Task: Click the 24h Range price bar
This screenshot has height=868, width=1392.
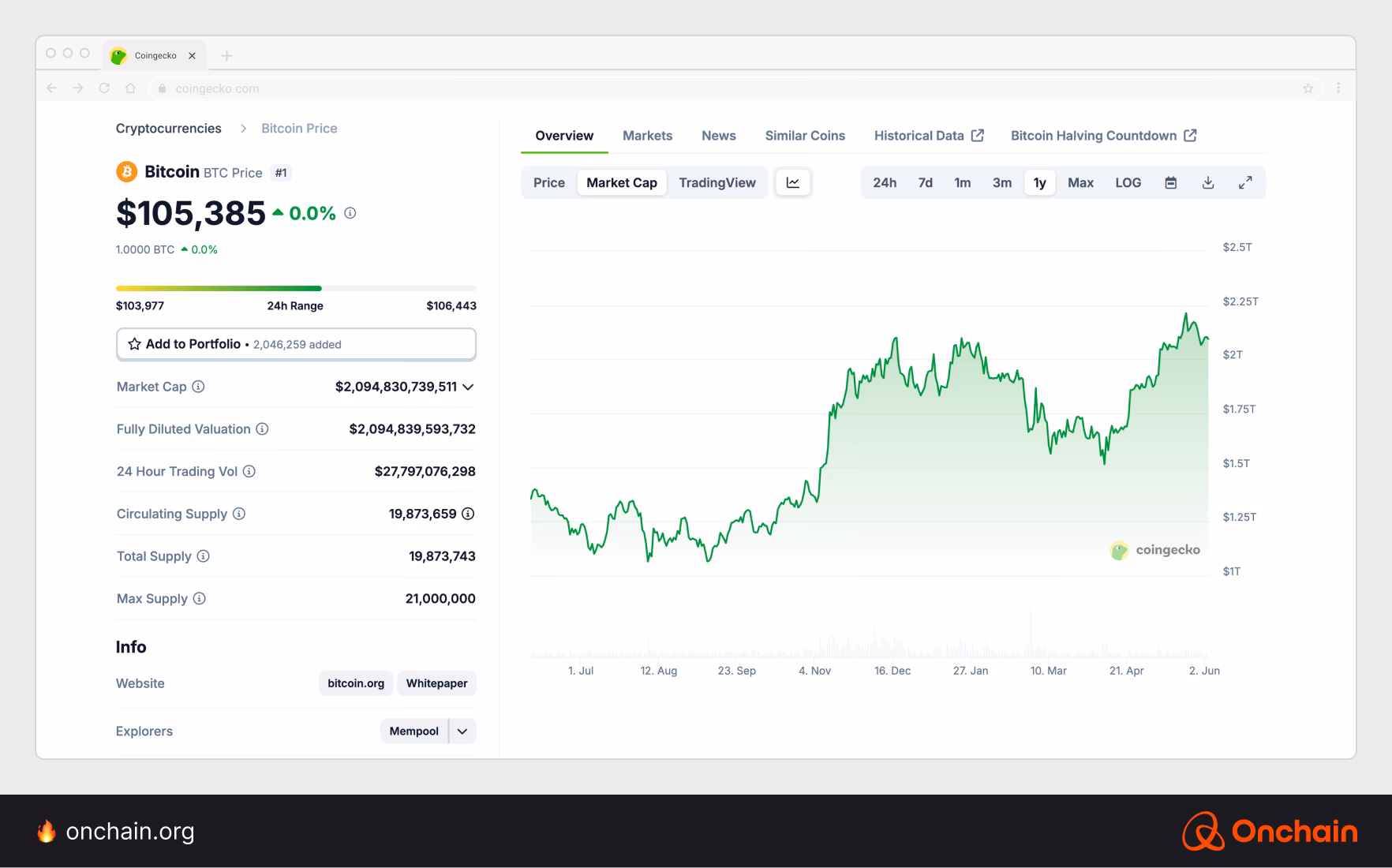Action: pos(296,288)
